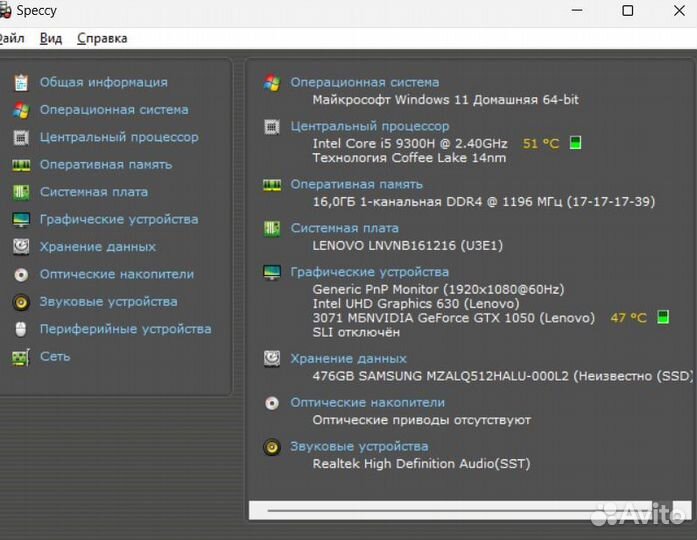Click the CPU temperature value 51 °C

(x=541, y=144)
